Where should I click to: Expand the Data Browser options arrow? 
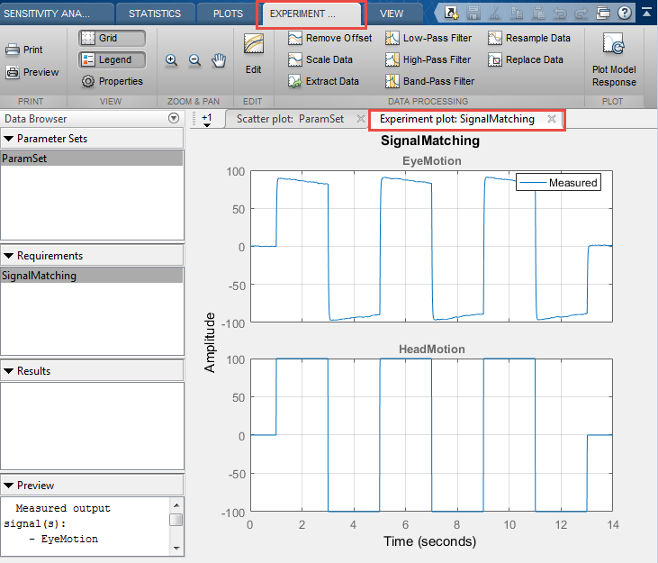(174, 119)
